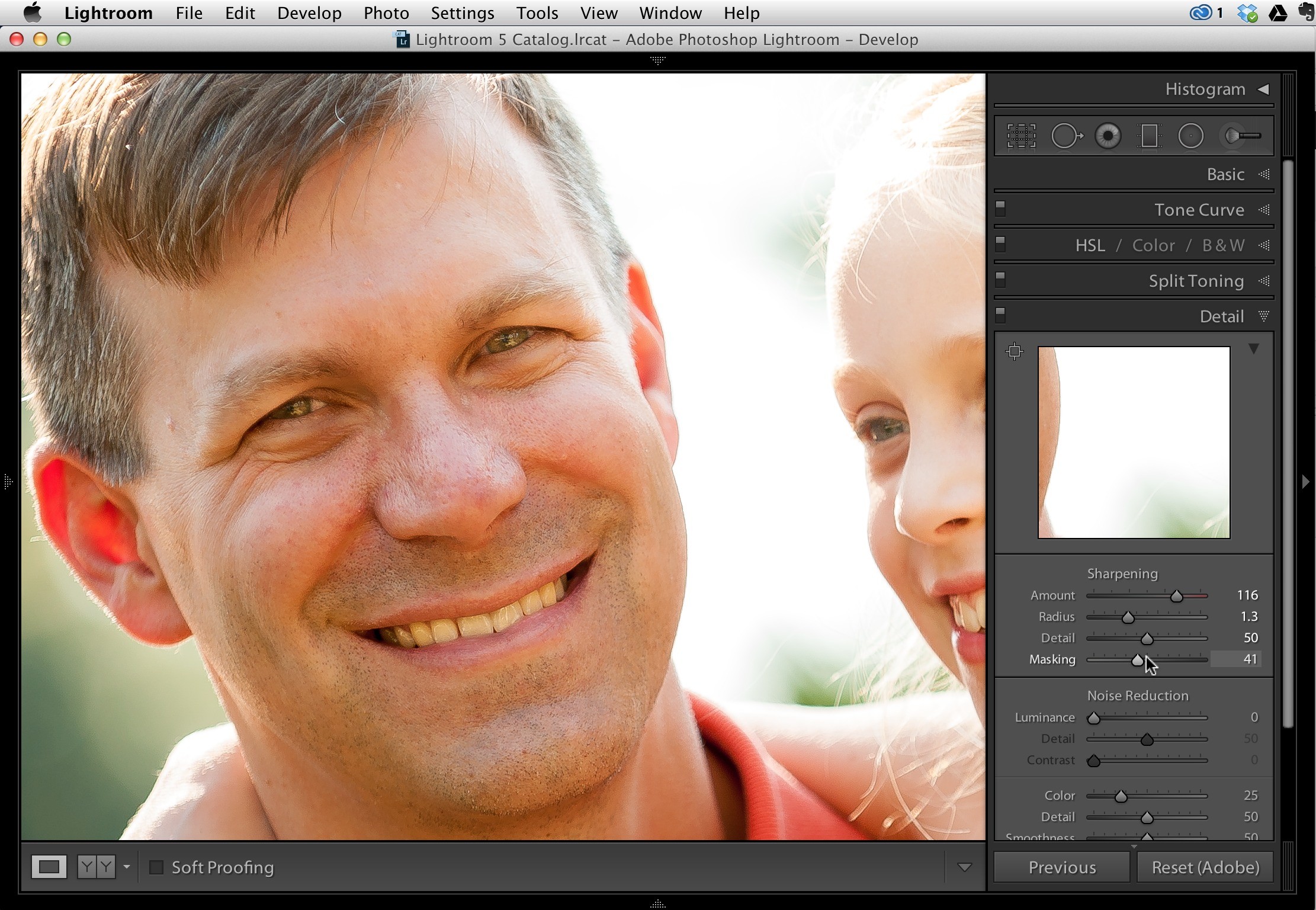Click the Previous button

coord(1062,867)
